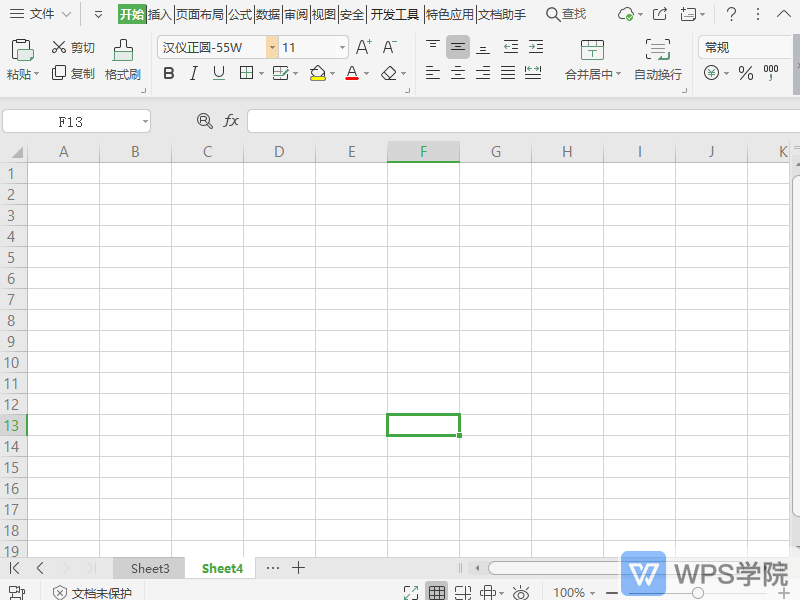The image size is (800, 600).
Task: Switch to the 插入 (Insert) tab
Action: point(160,14)
